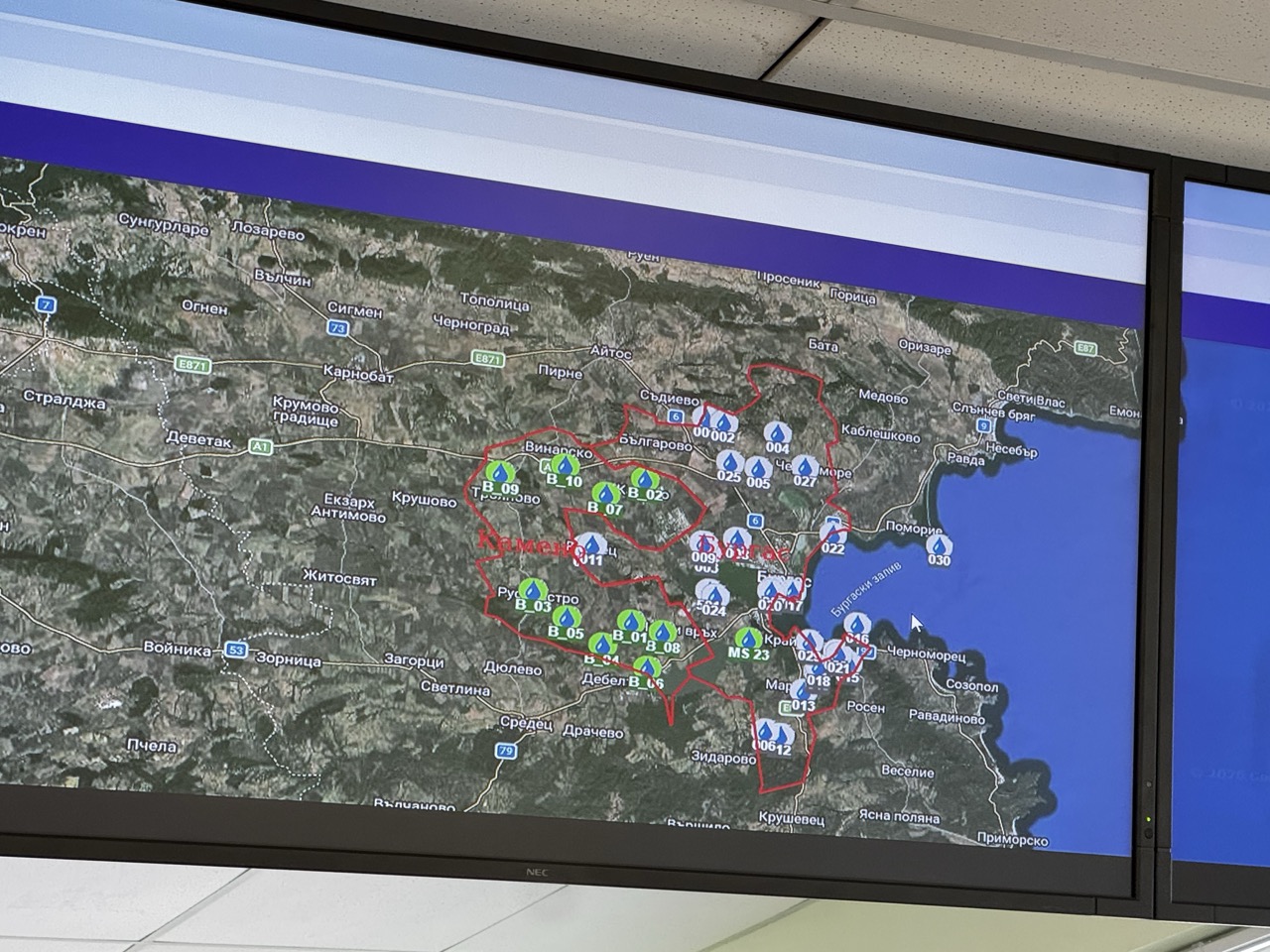
Task: Click the B_01 water marker
Action: pyautogui.click(x=627, y=623)
